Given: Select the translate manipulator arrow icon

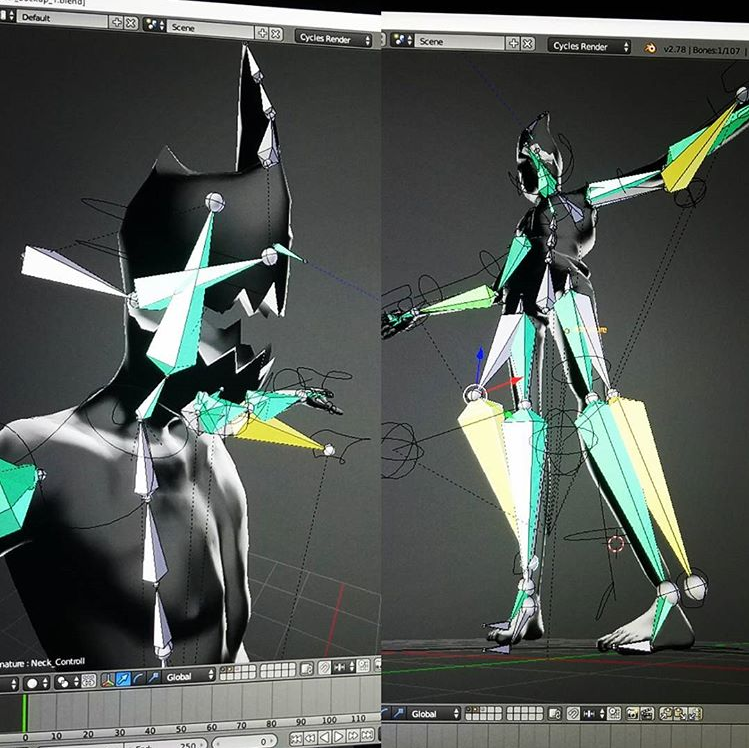Looking at the screenshot, I should point(122,677).
